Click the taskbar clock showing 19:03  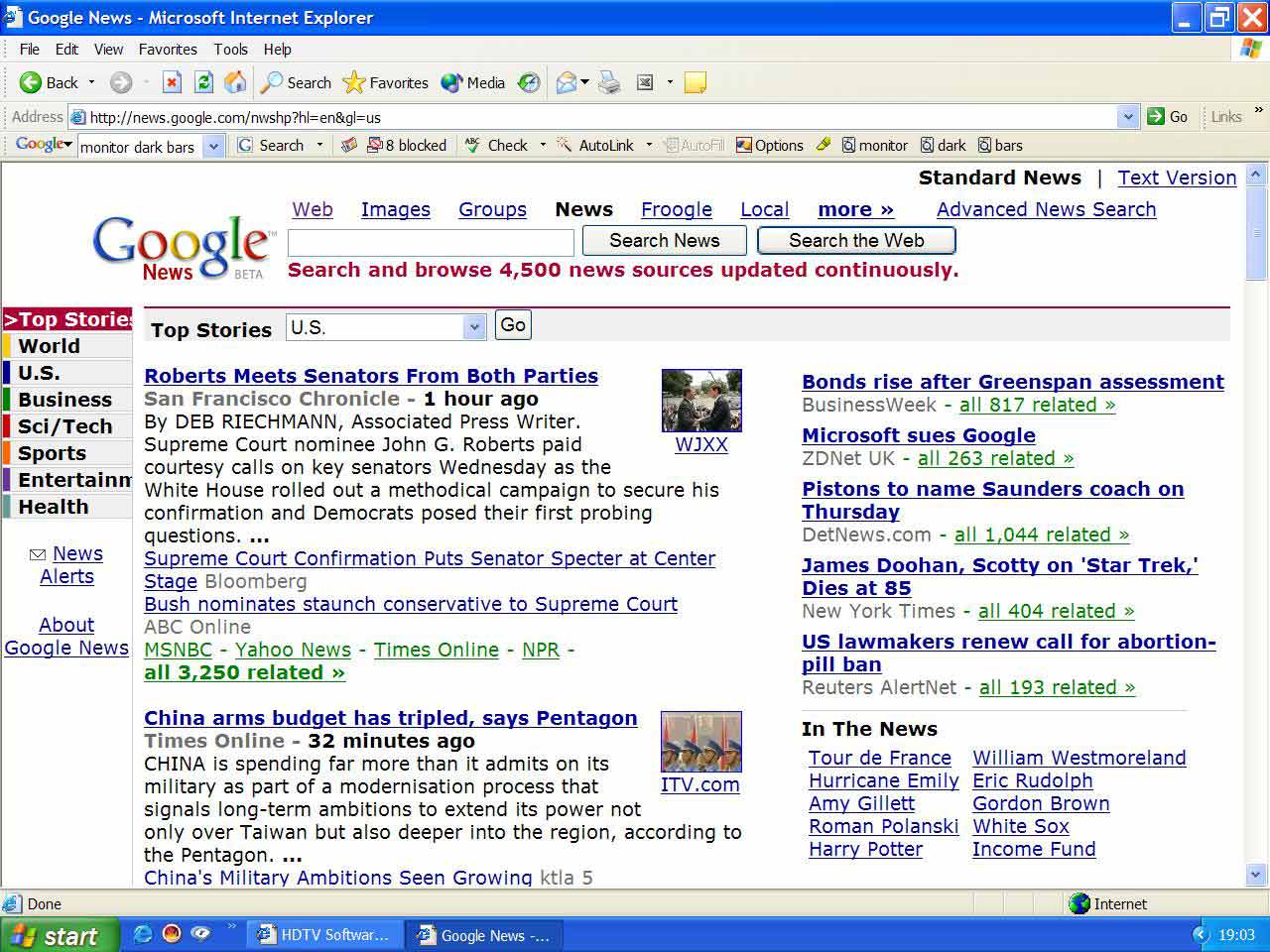click(1236, 935)
